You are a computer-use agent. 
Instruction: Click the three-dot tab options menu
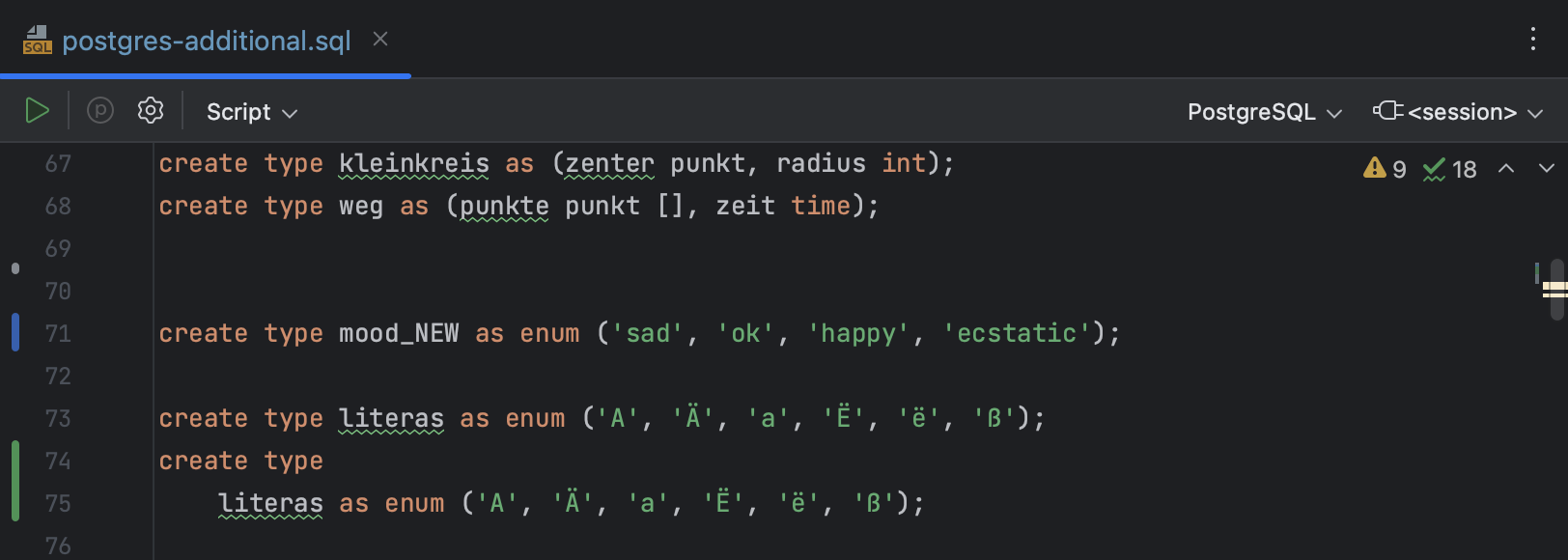pyautogui.click(x=1532, y=40)
